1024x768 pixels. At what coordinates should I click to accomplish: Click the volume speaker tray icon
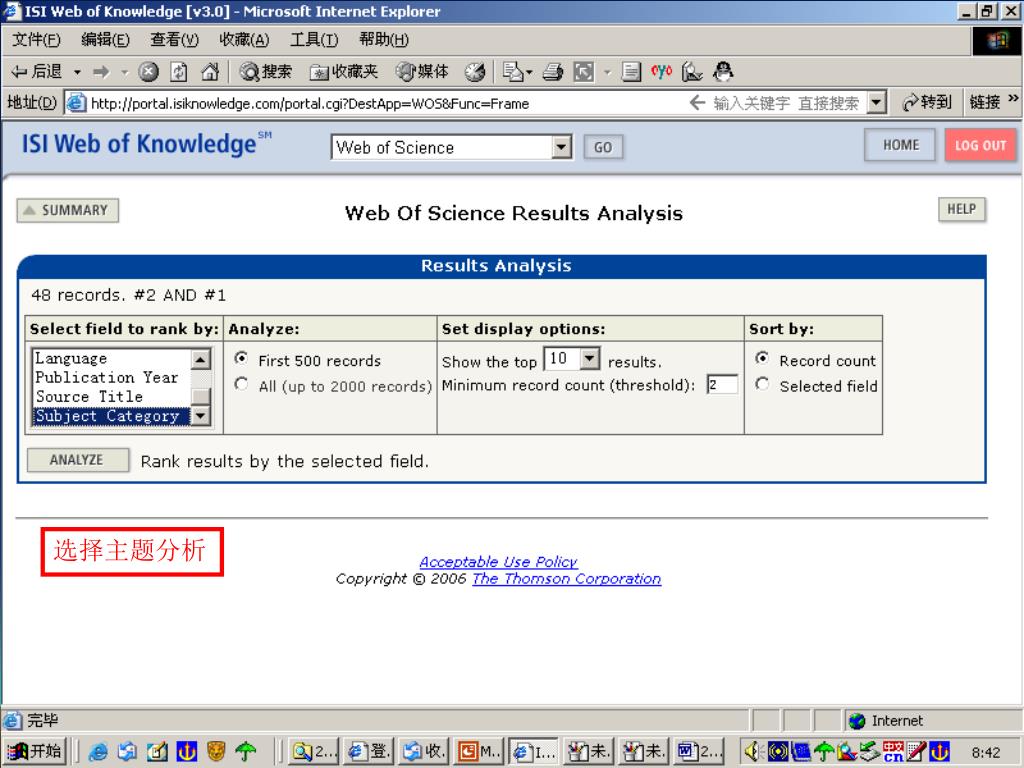click(x=753, y=752)
